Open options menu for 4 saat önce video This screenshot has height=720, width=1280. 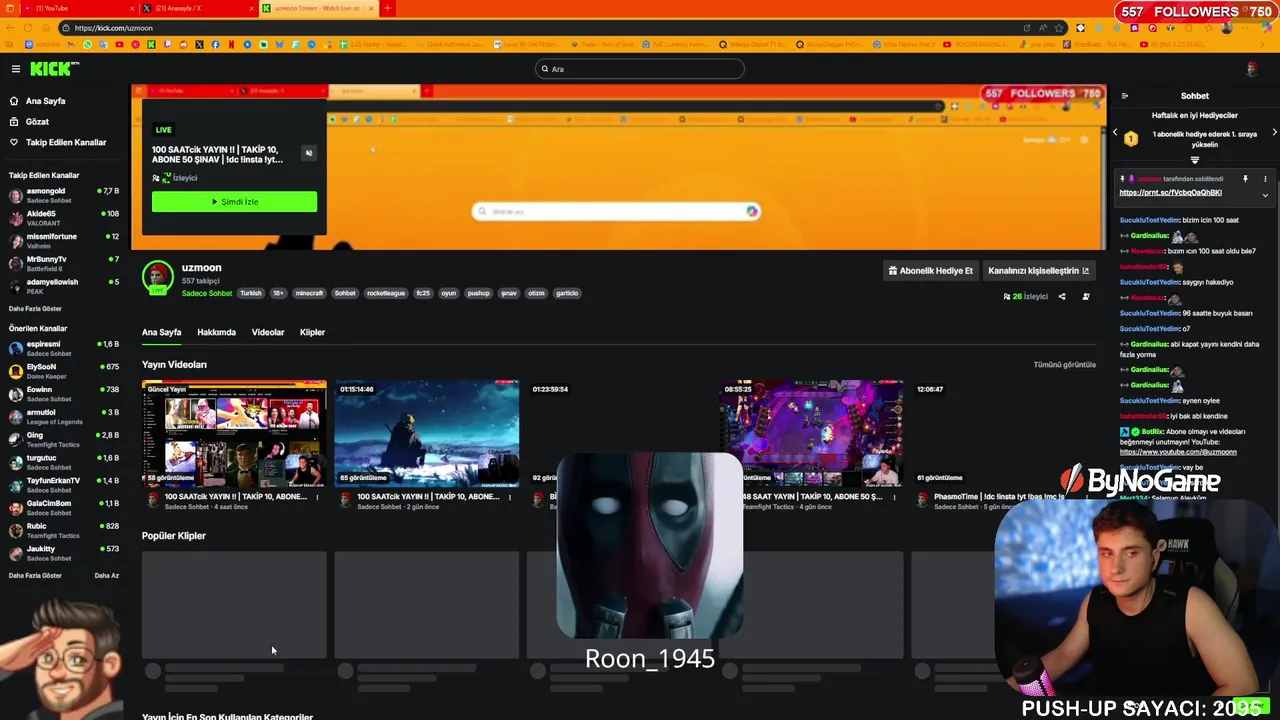click(x=318, y=497)
